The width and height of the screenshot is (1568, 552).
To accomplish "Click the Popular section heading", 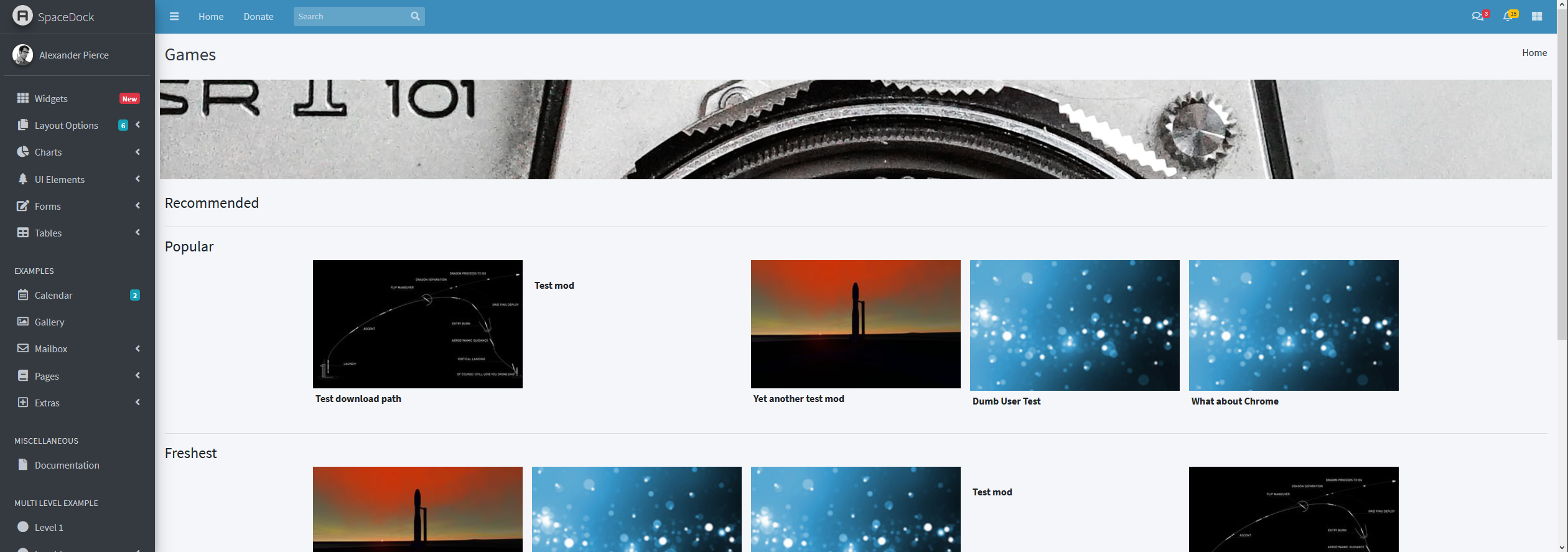I will 189,246.
